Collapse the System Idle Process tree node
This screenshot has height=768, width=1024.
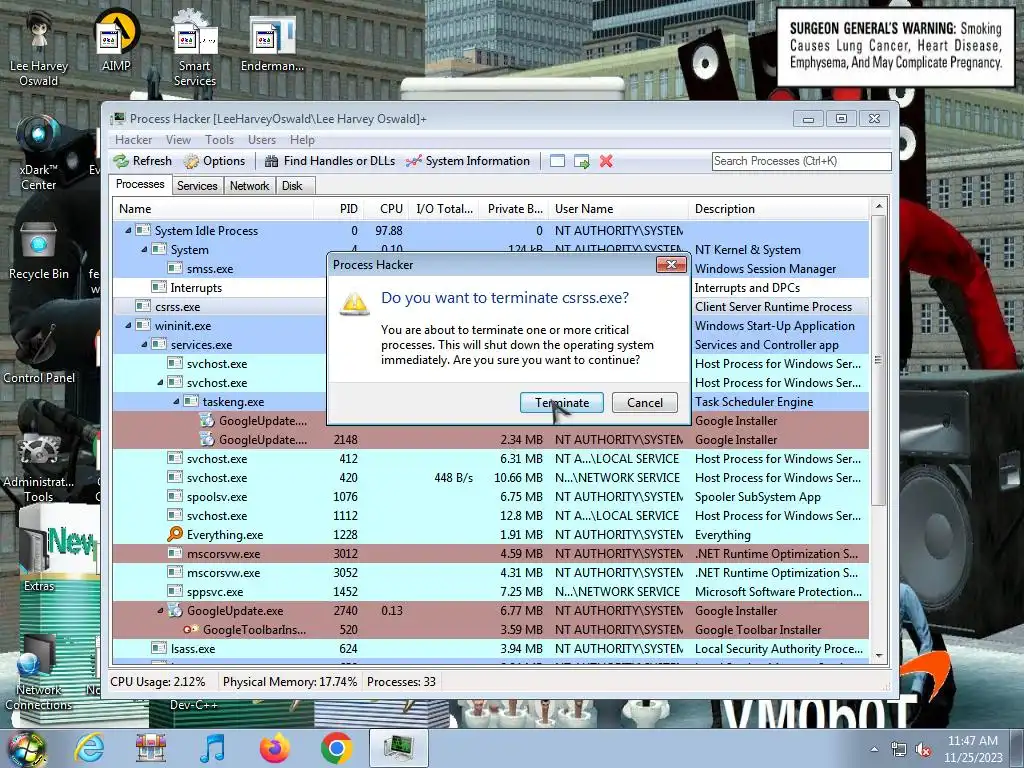click(128, 231)
